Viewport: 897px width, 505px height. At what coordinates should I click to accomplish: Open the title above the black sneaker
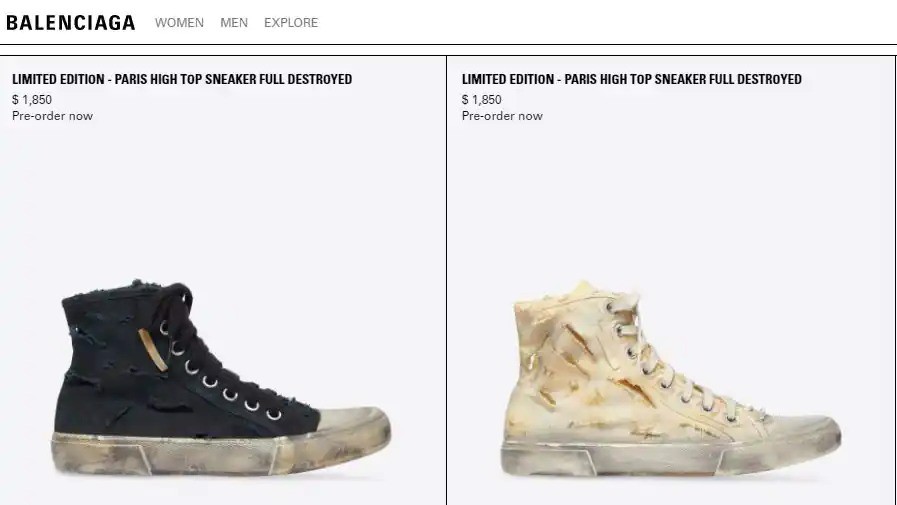tap(182, 79)
